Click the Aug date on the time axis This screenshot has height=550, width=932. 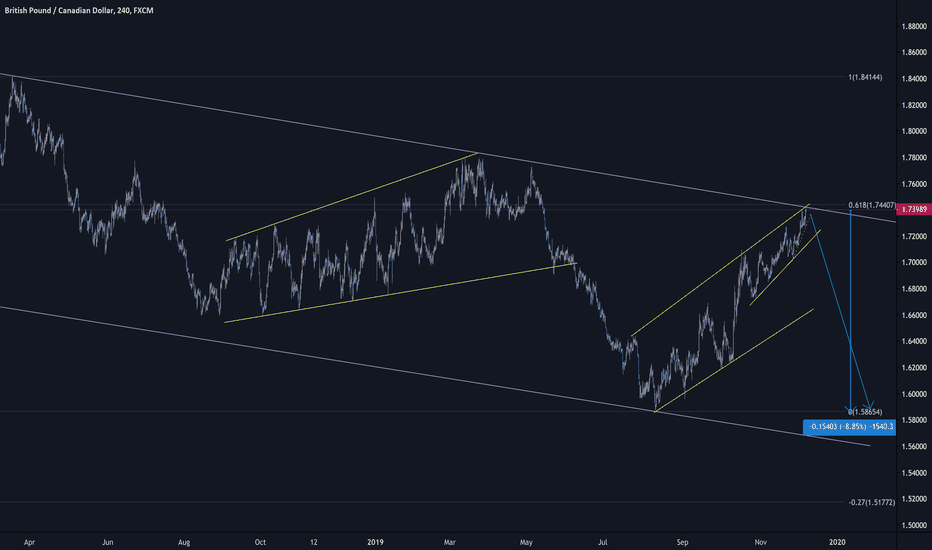[184, 541]
